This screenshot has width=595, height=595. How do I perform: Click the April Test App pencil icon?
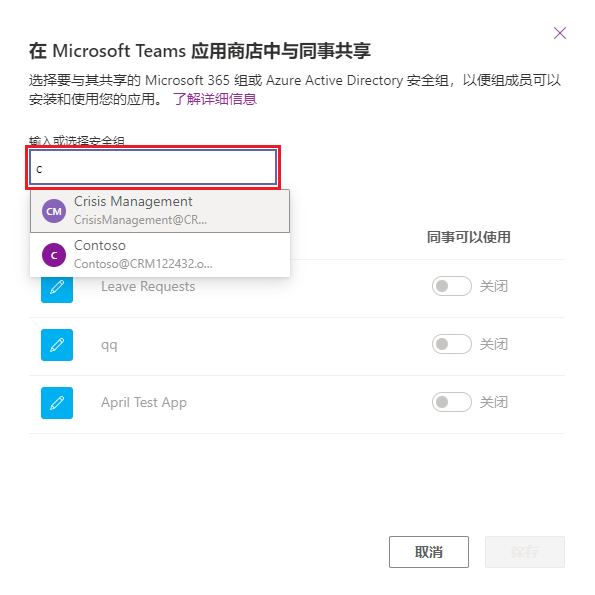(57, 403)
